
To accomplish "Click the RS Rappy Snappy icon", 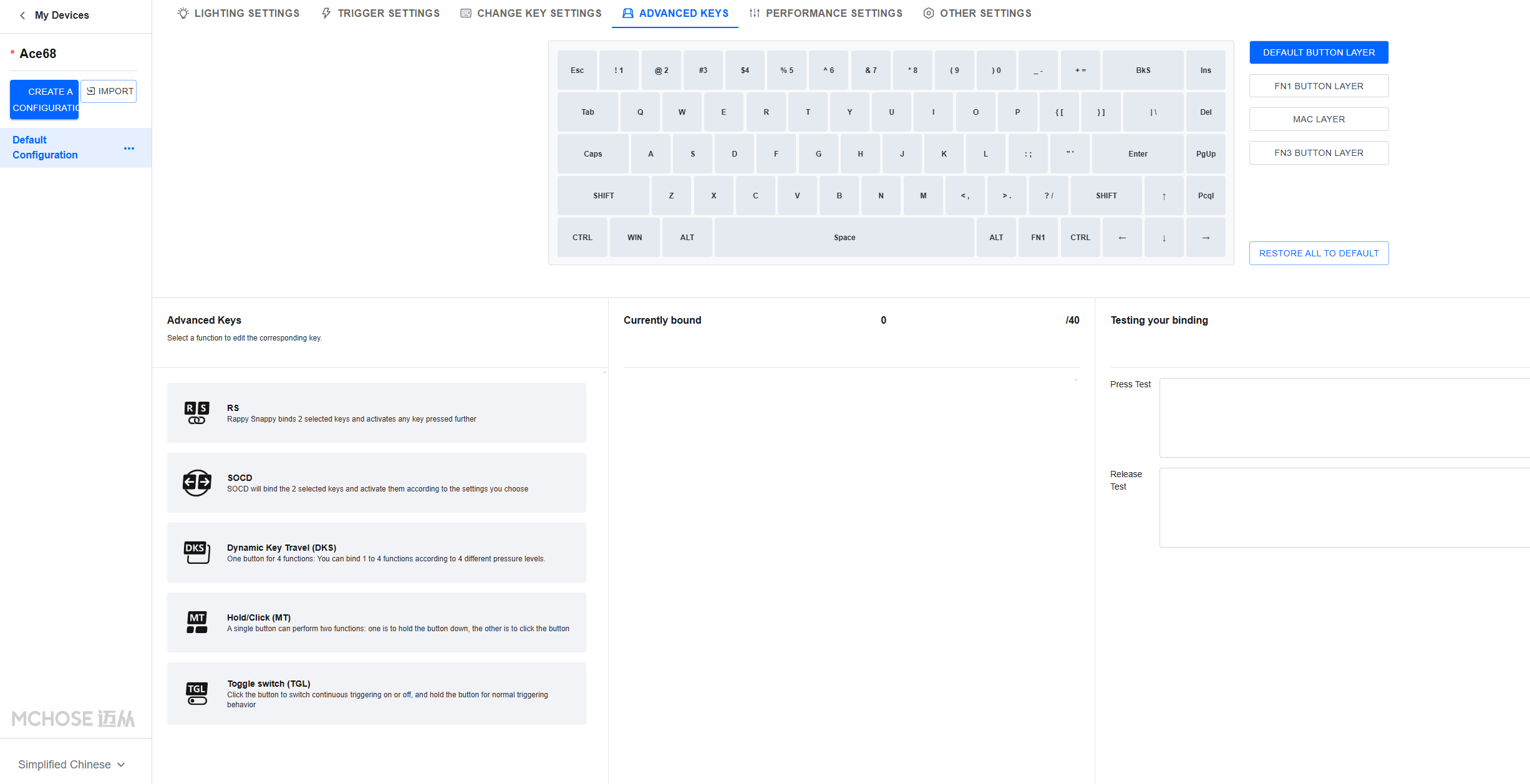I will [196, 413].
